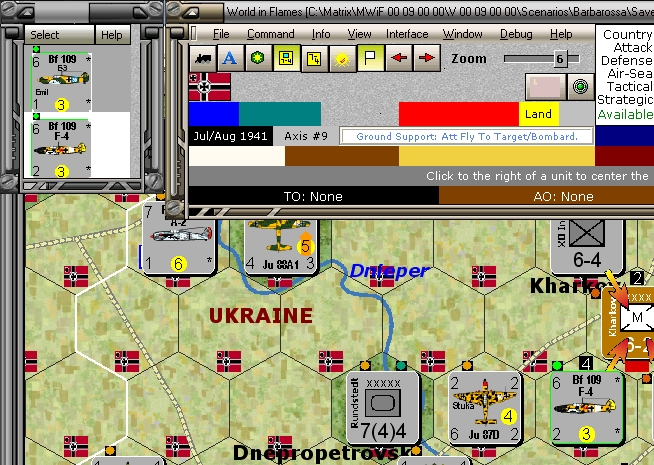This screenshot has width=654, height=465.
Task: Open the Help menu in main window
Action: pyautogui.click(x=561, y=34)
